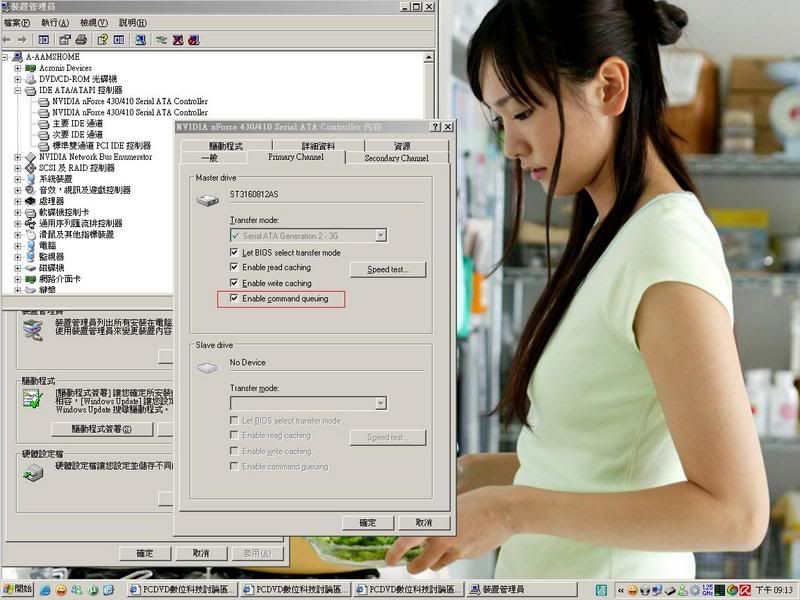Click the Print toolbar icon in Device Manager
The image size is (800, 600).
(x=82, y=40)
